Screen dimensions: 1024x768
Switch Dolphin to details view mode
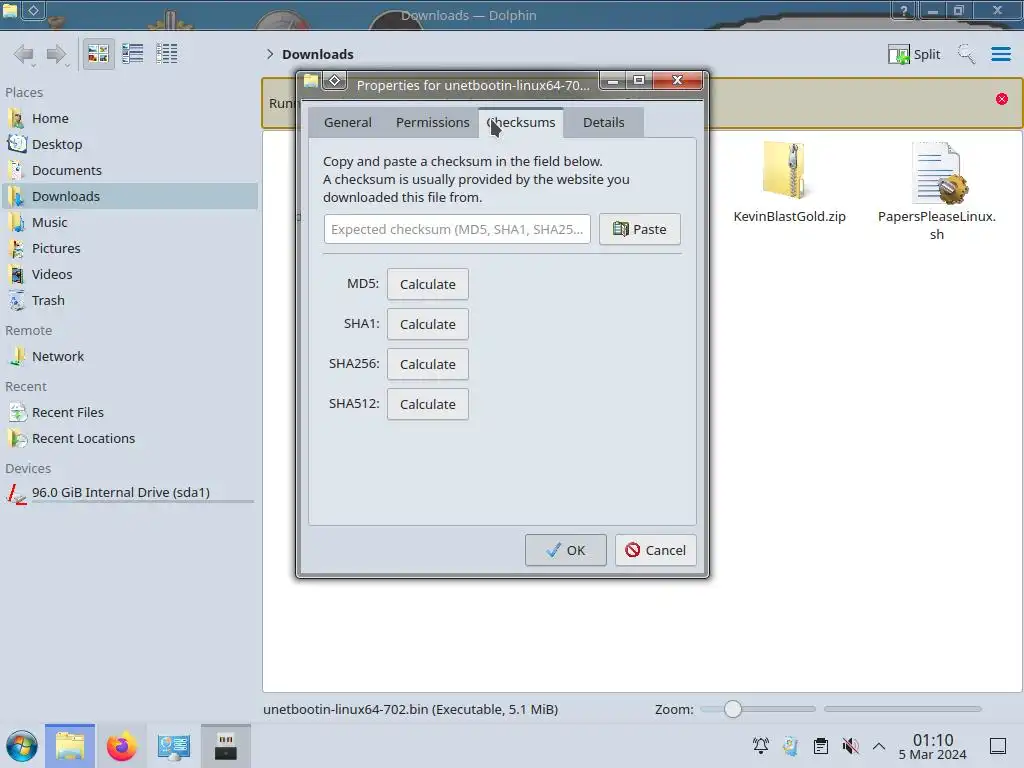click(x=167, y=54)
